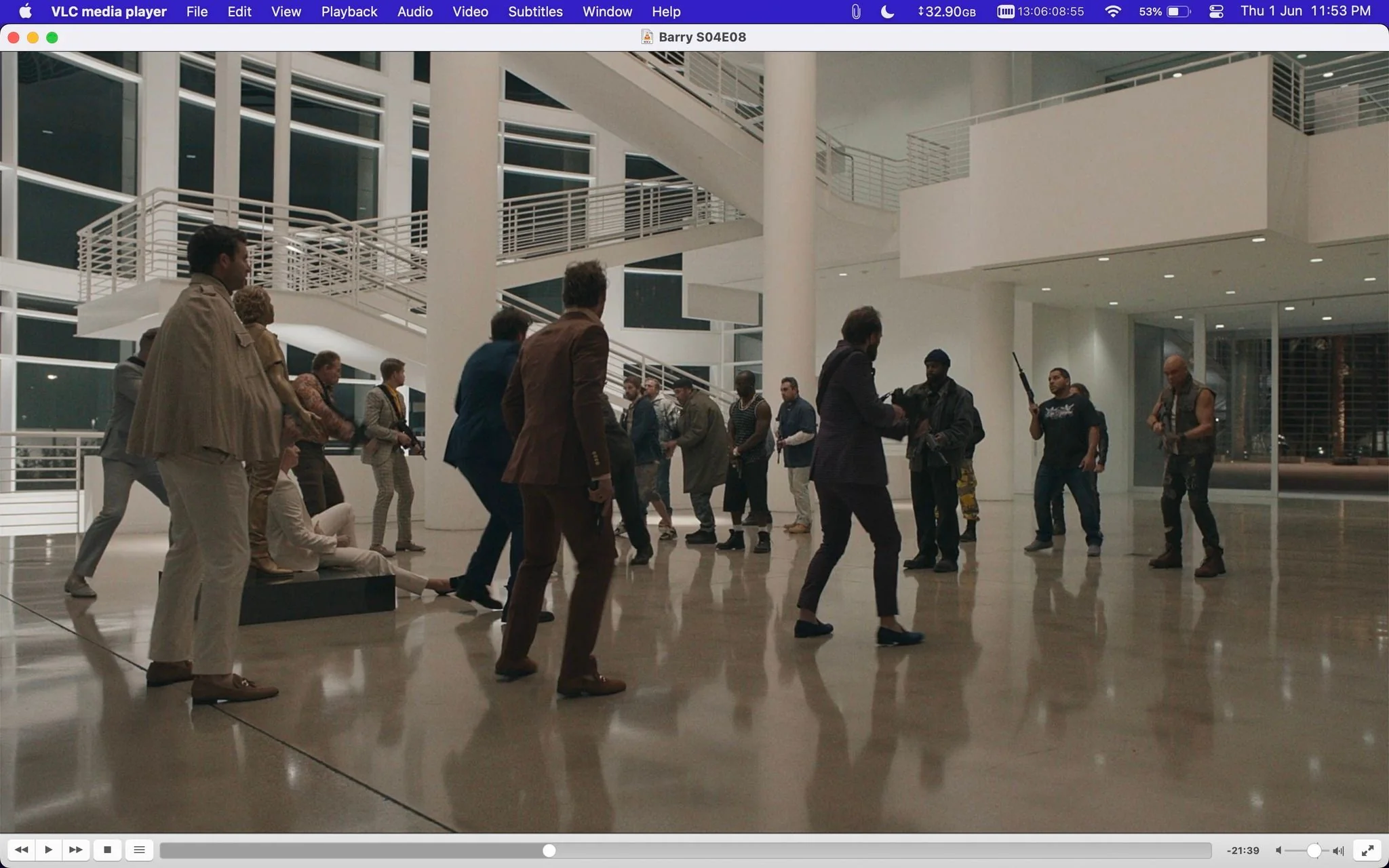
Task: Click the 13:06:08:55 memory timer item
Action: 1040,12
